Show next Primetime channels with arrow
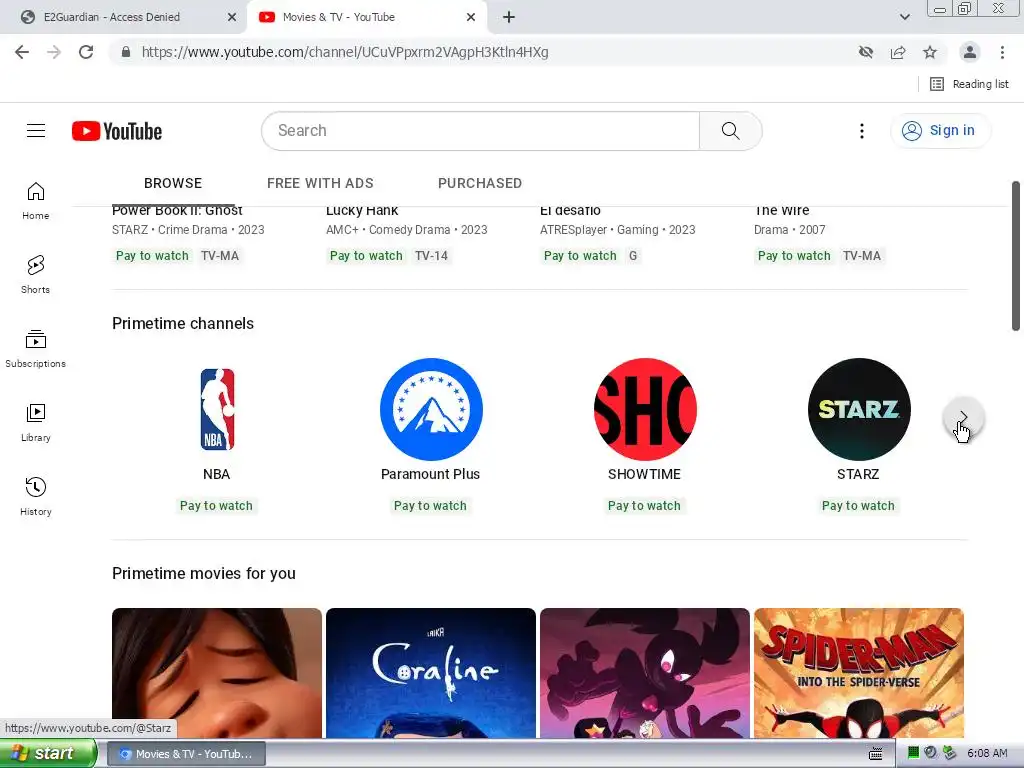Image resolution: width=1024 pixels, height=768 pixels. [963, 418]
